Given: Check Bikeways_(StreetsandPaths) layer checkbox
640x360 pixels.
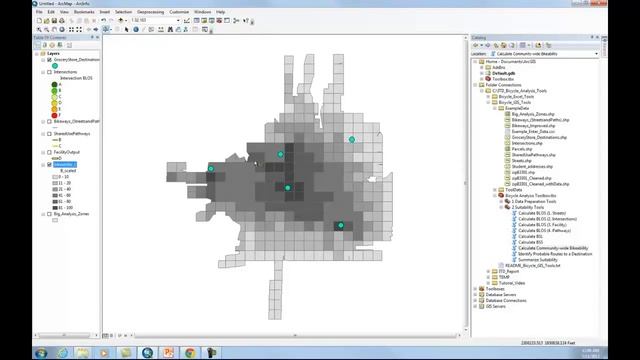Looking at the screenshot, I should (49, 121).
